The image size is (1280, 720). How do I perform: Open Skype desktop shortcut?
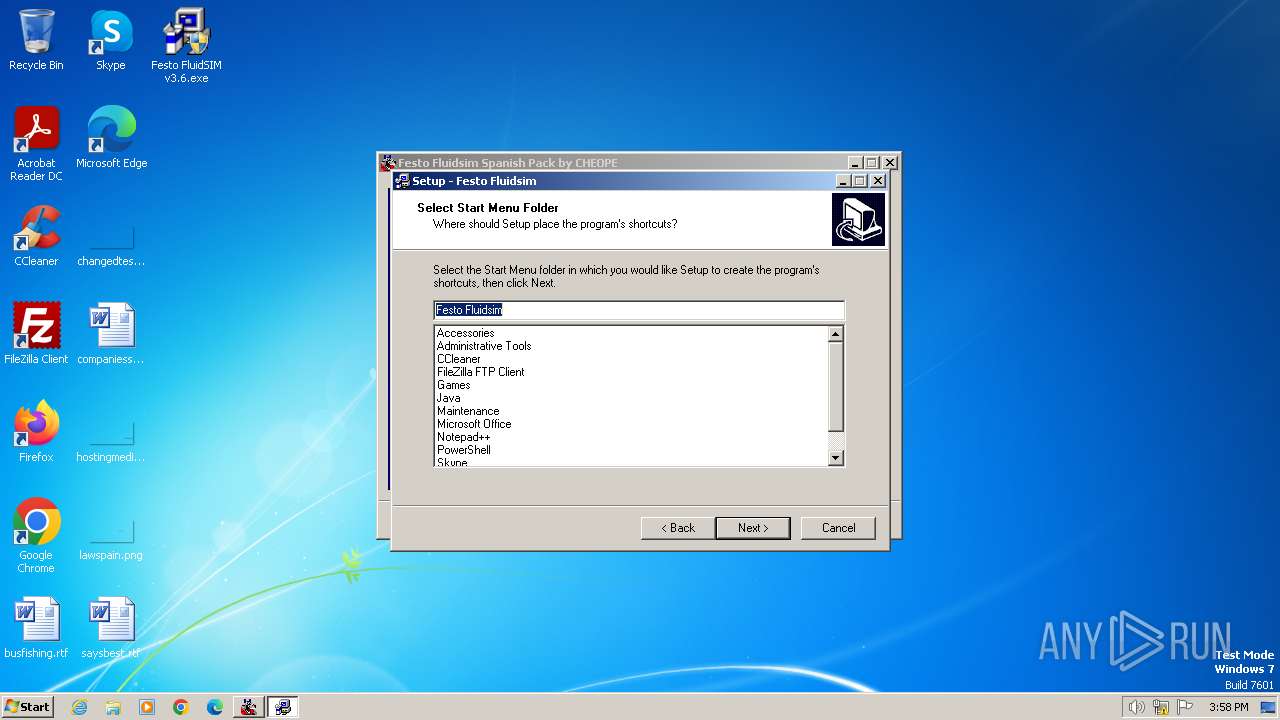click(x=110, y=40)
